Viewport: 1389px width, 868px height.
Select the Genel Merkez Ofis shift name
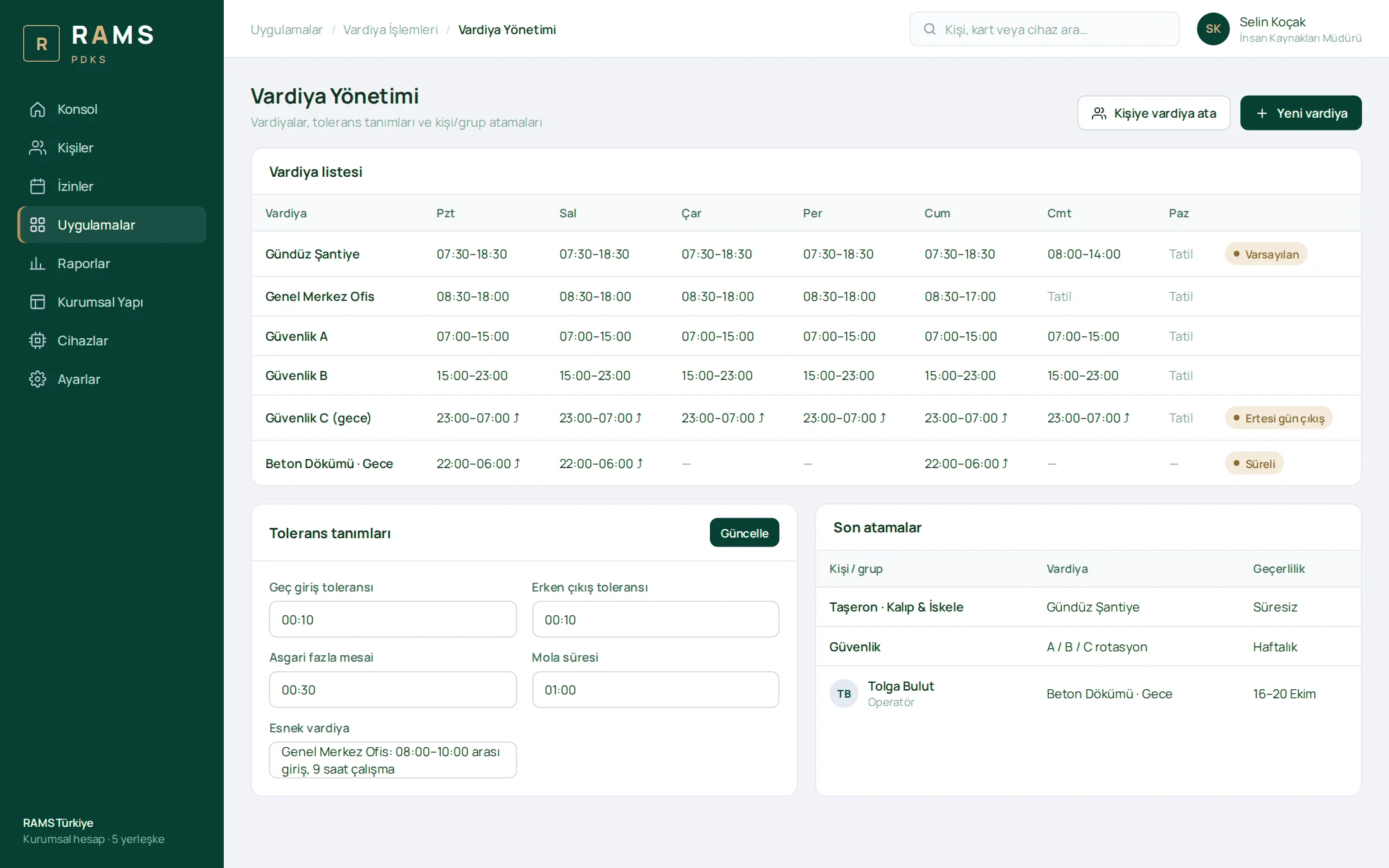coord(320,296)
